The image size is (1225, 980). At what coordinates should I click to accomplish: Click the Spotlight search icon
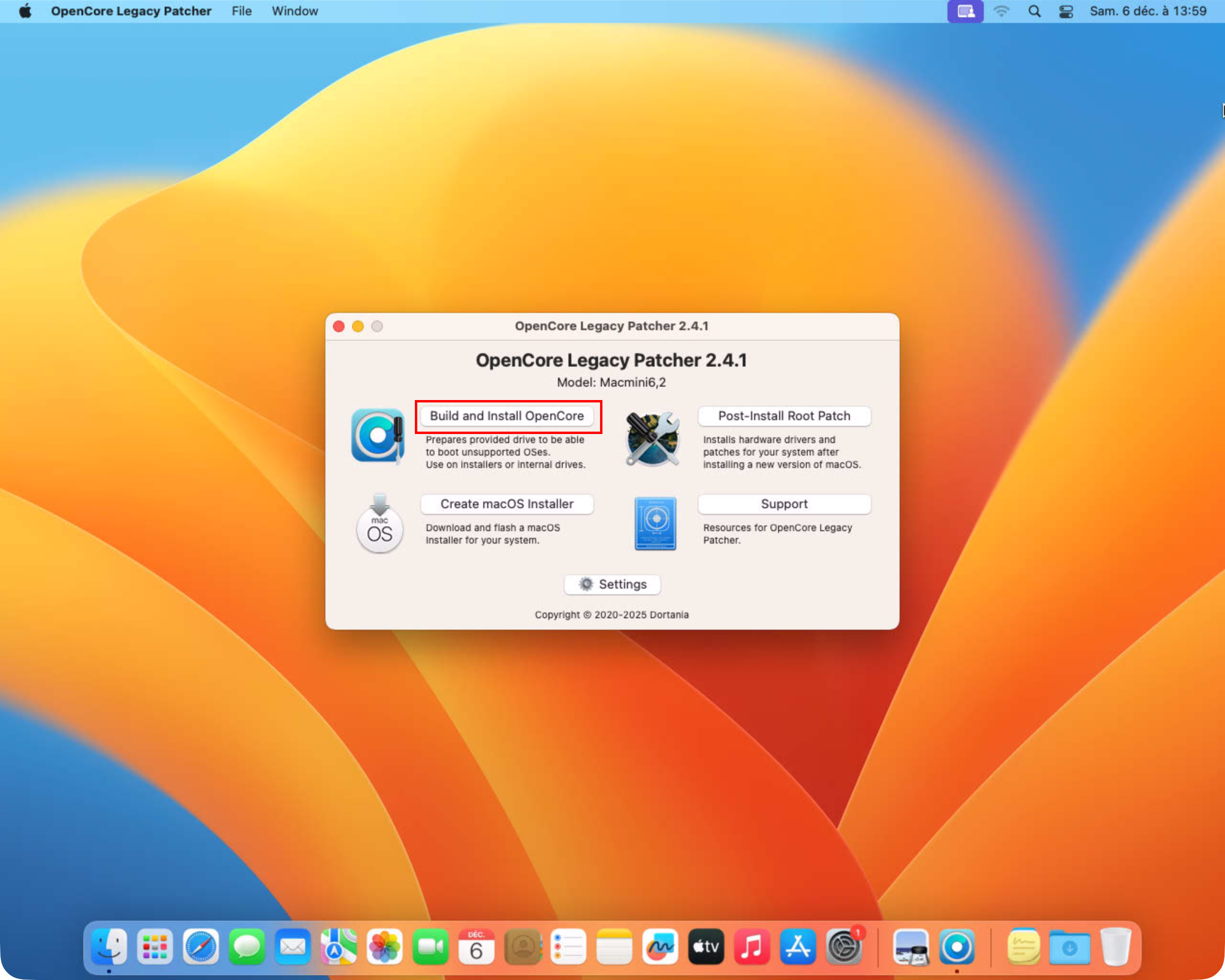click(x=1034, y=11)
